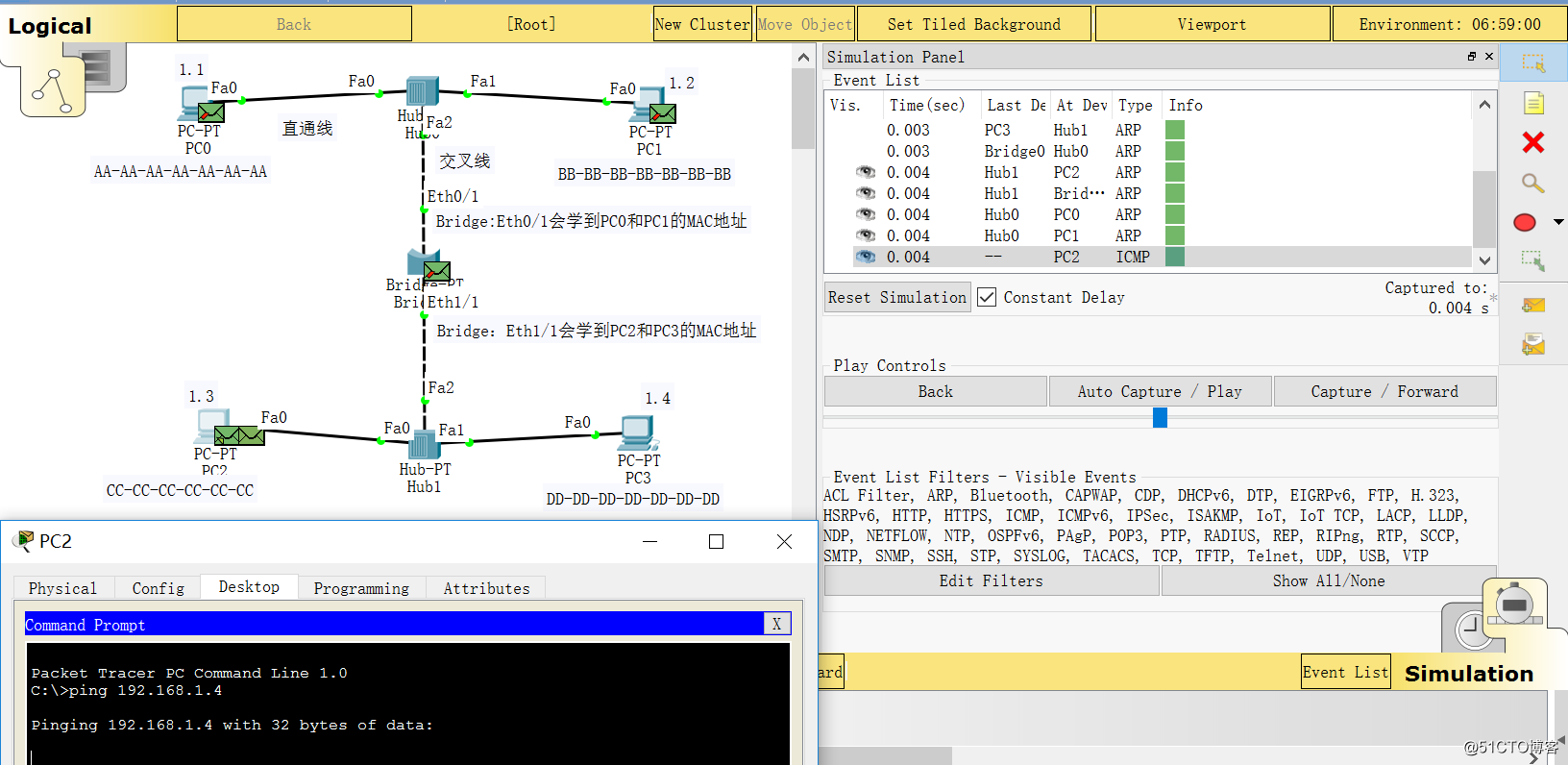Viewport: 1568px width, 765px height.
Task: Click the Back play control button
Action: [935, 391]
